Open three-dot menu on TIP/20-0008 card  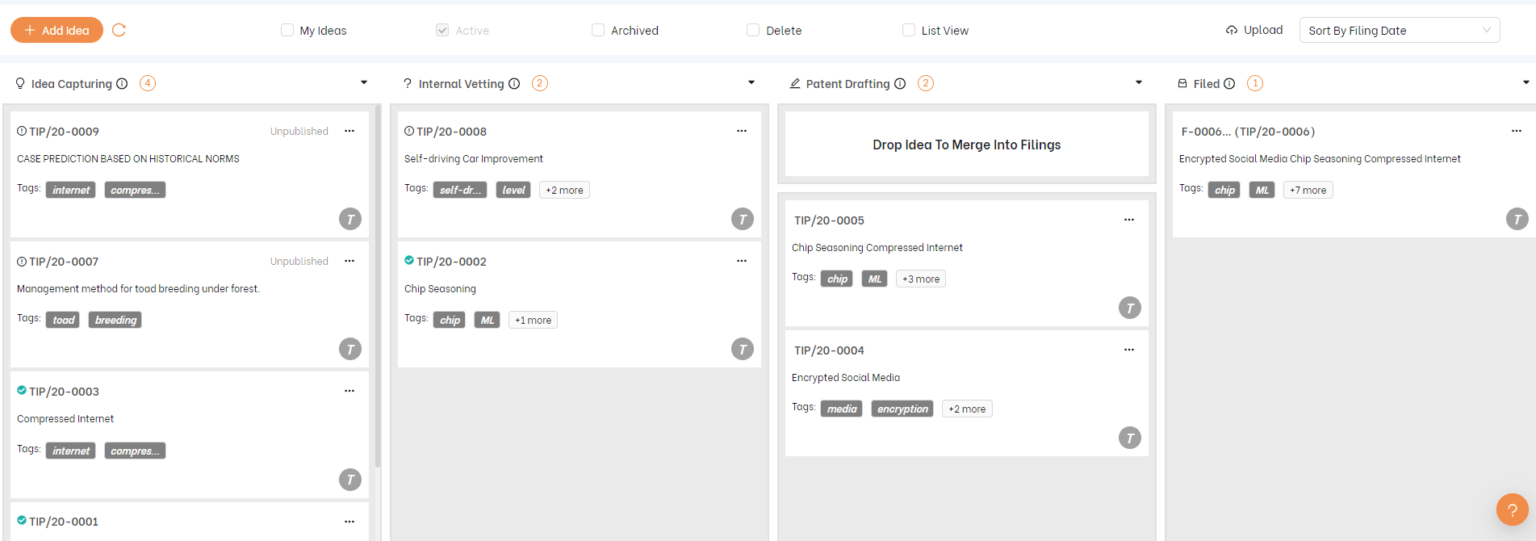pyautogui.click(x=741, y=131)
